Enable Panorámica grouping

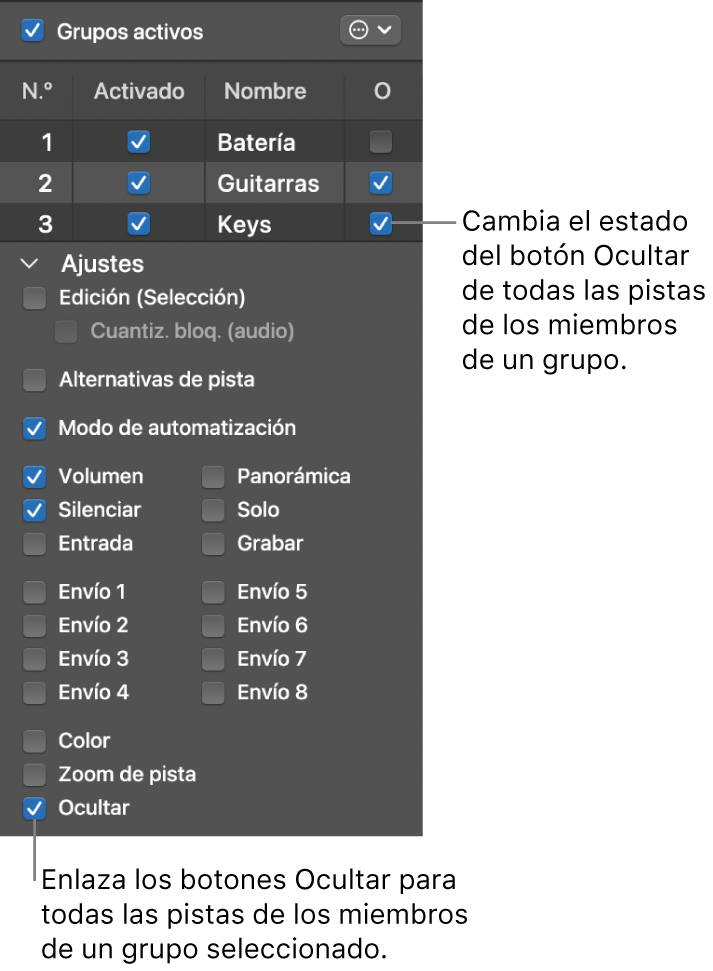212,476
